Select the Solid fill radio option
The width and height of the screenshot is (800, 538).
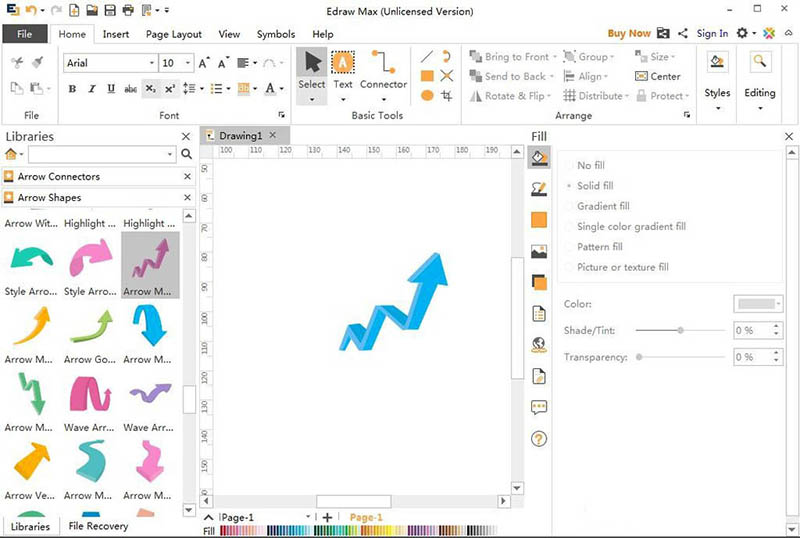570,186
